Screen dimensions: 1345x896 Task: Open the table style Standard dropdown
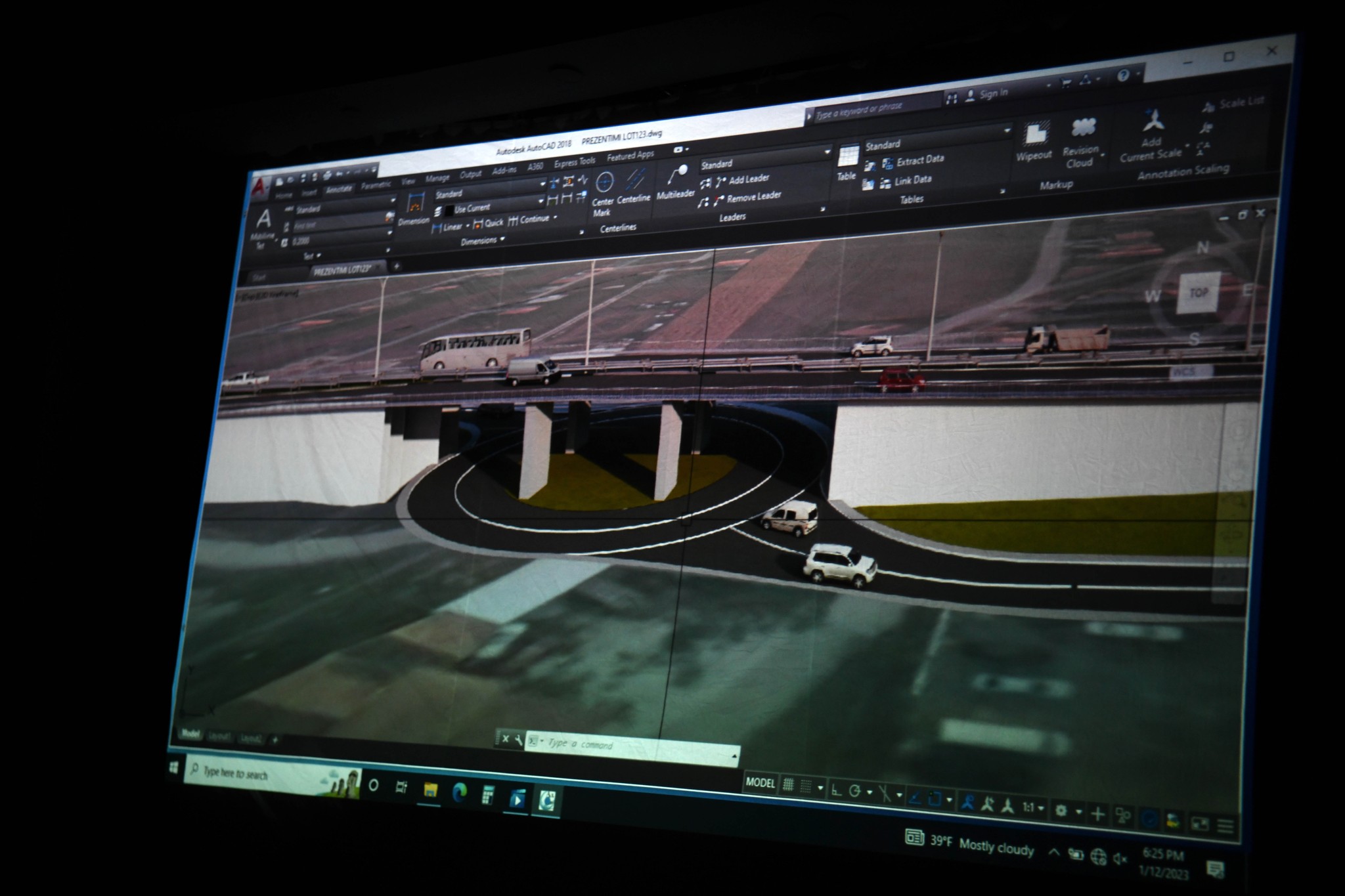[937, 139]
